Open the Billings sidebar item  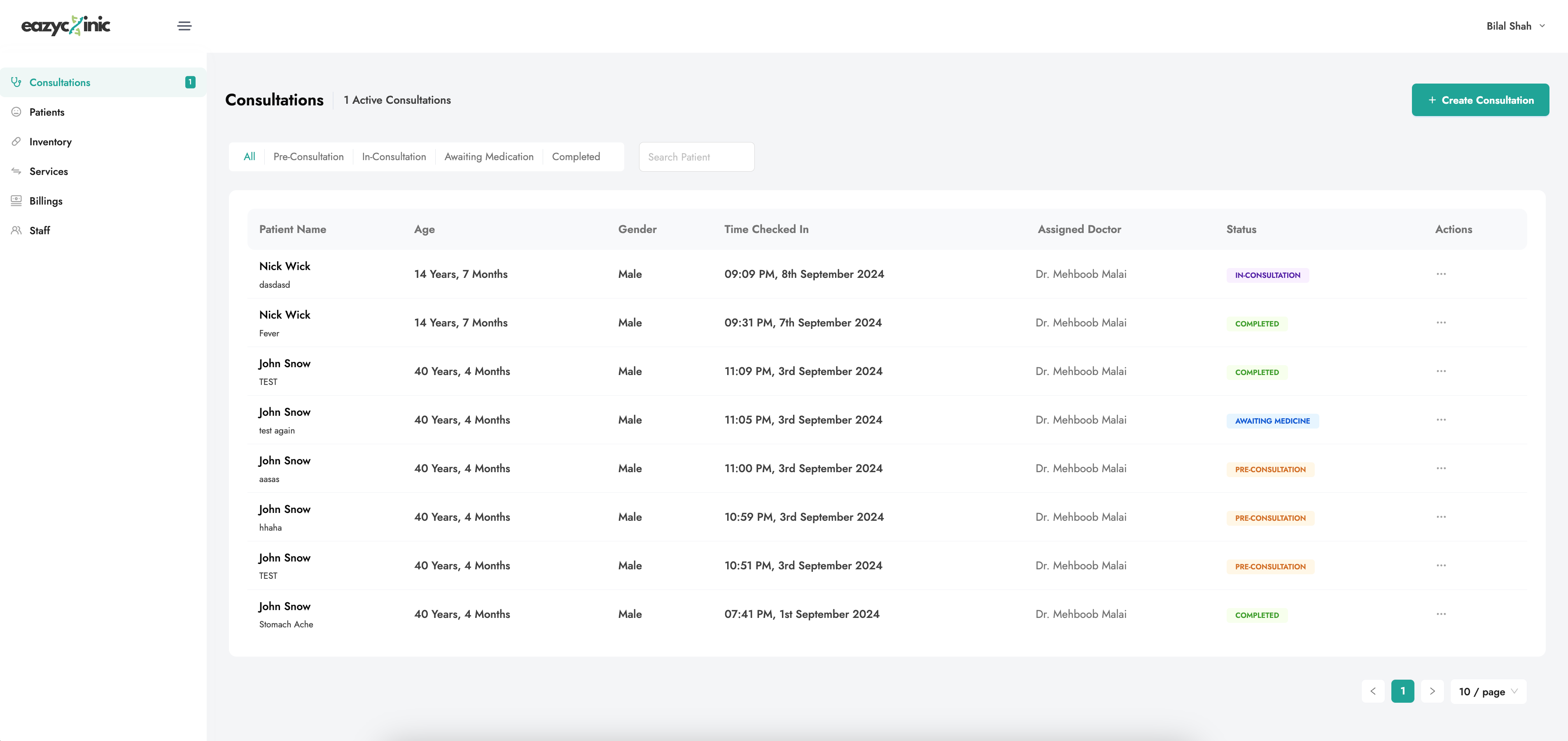pyautogui.click(x=103, y=201)
